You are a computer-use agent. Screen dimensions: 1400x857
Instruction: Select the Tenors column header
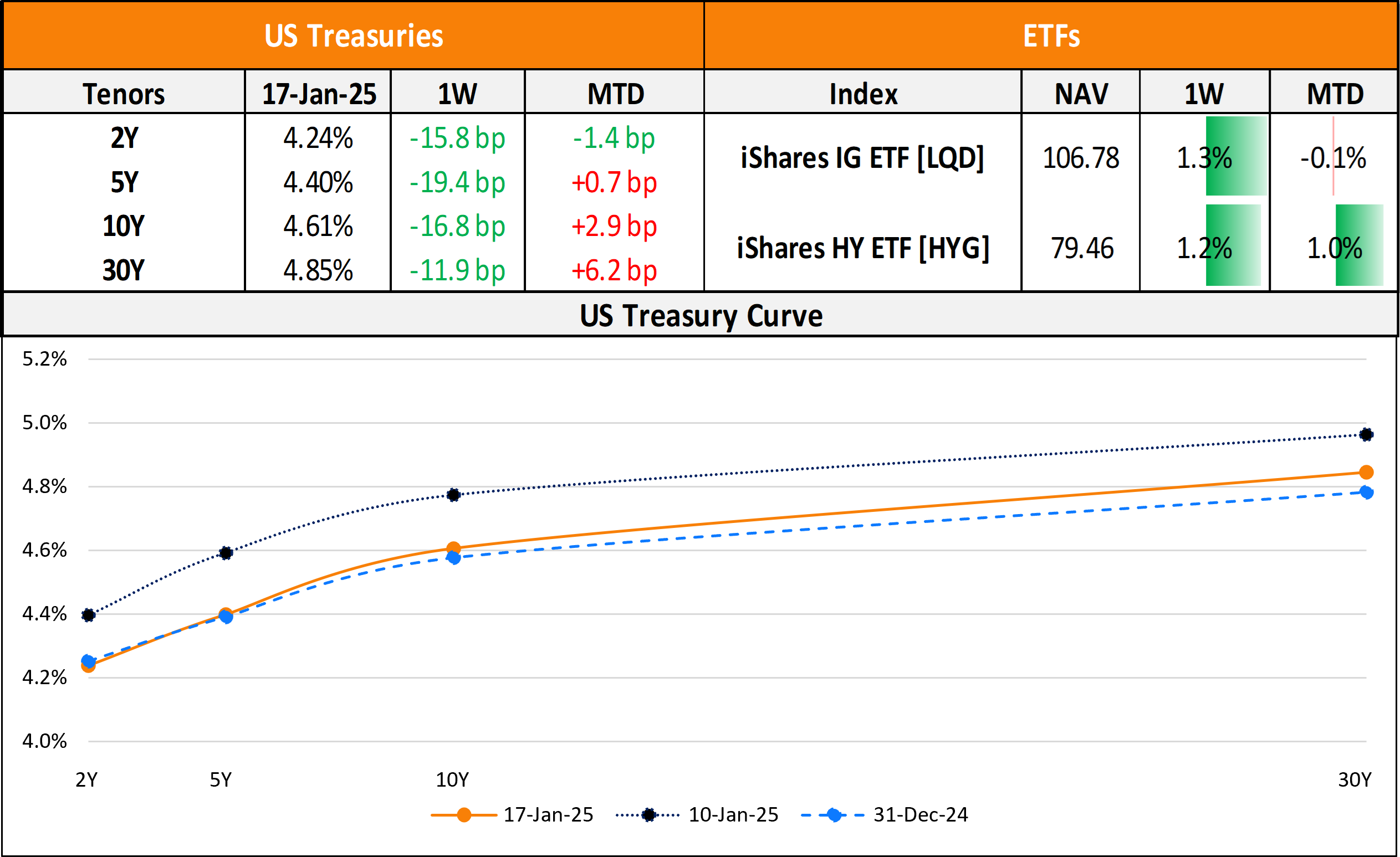pyautogui.click(x=124, y=94)
